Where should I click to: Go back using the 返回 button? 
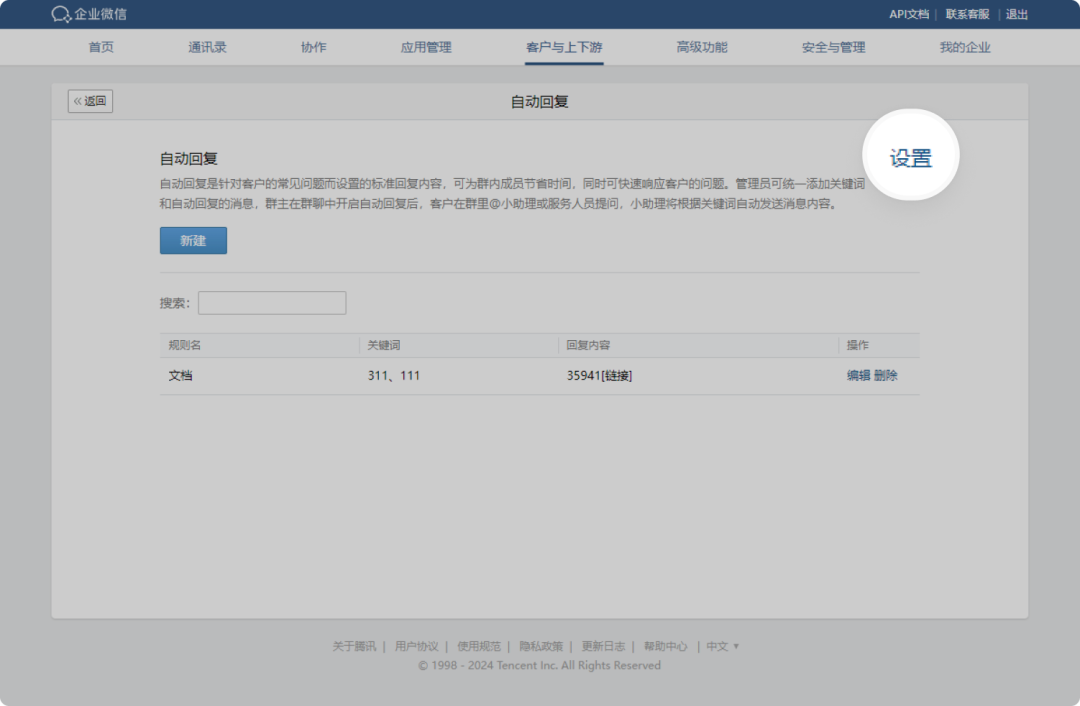tap(90, 101)
